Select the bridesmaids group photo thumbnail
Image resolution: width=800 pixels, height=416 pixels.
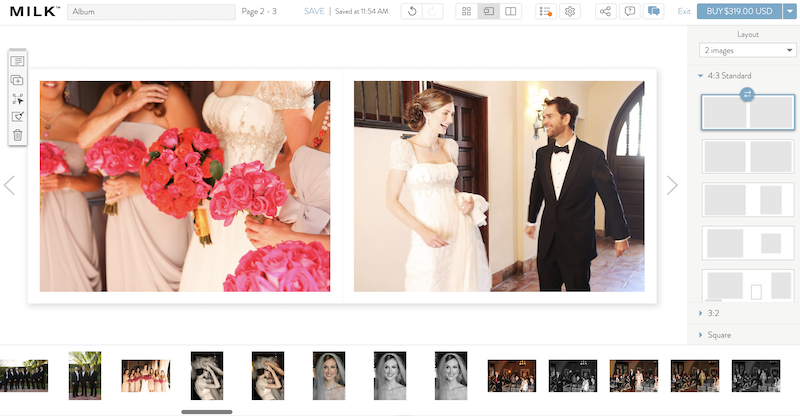coord(146,376)
